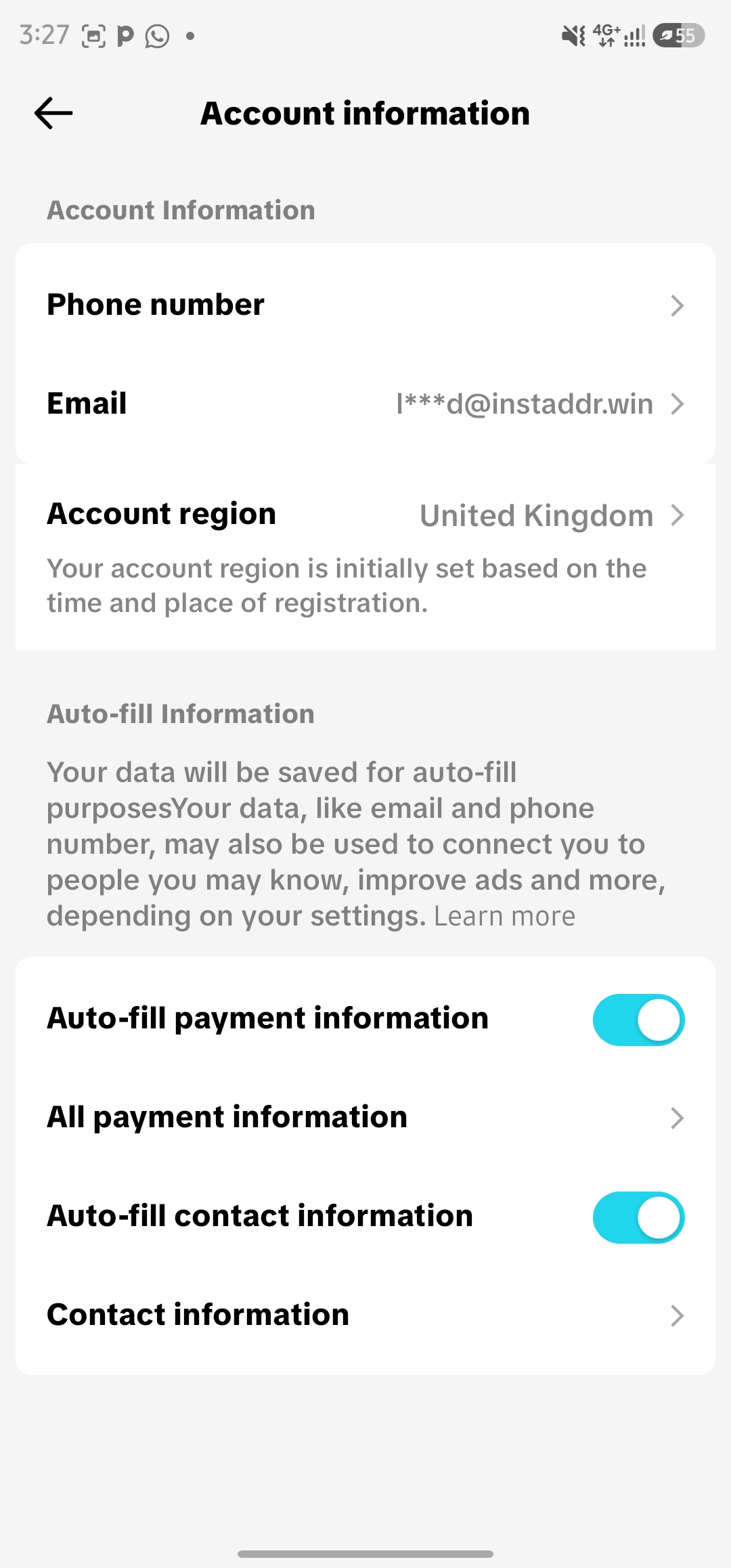Tap United Kingdom region value
This screenshot has width=731, height=1568.
click(537, 516)
